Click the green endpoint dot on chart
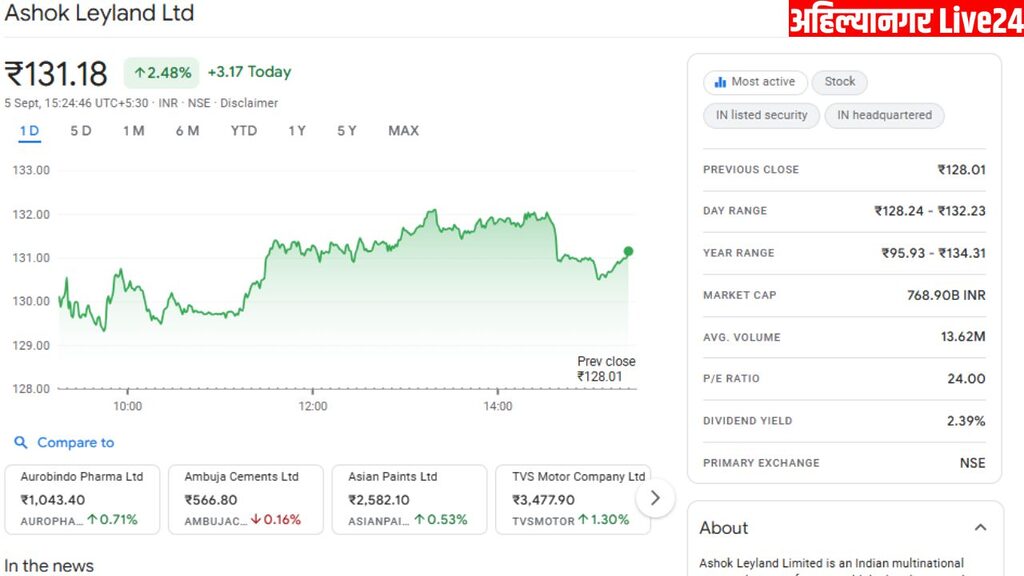Image resolution: width=1024 pixels, height=576 pixels. pos(628,251)
